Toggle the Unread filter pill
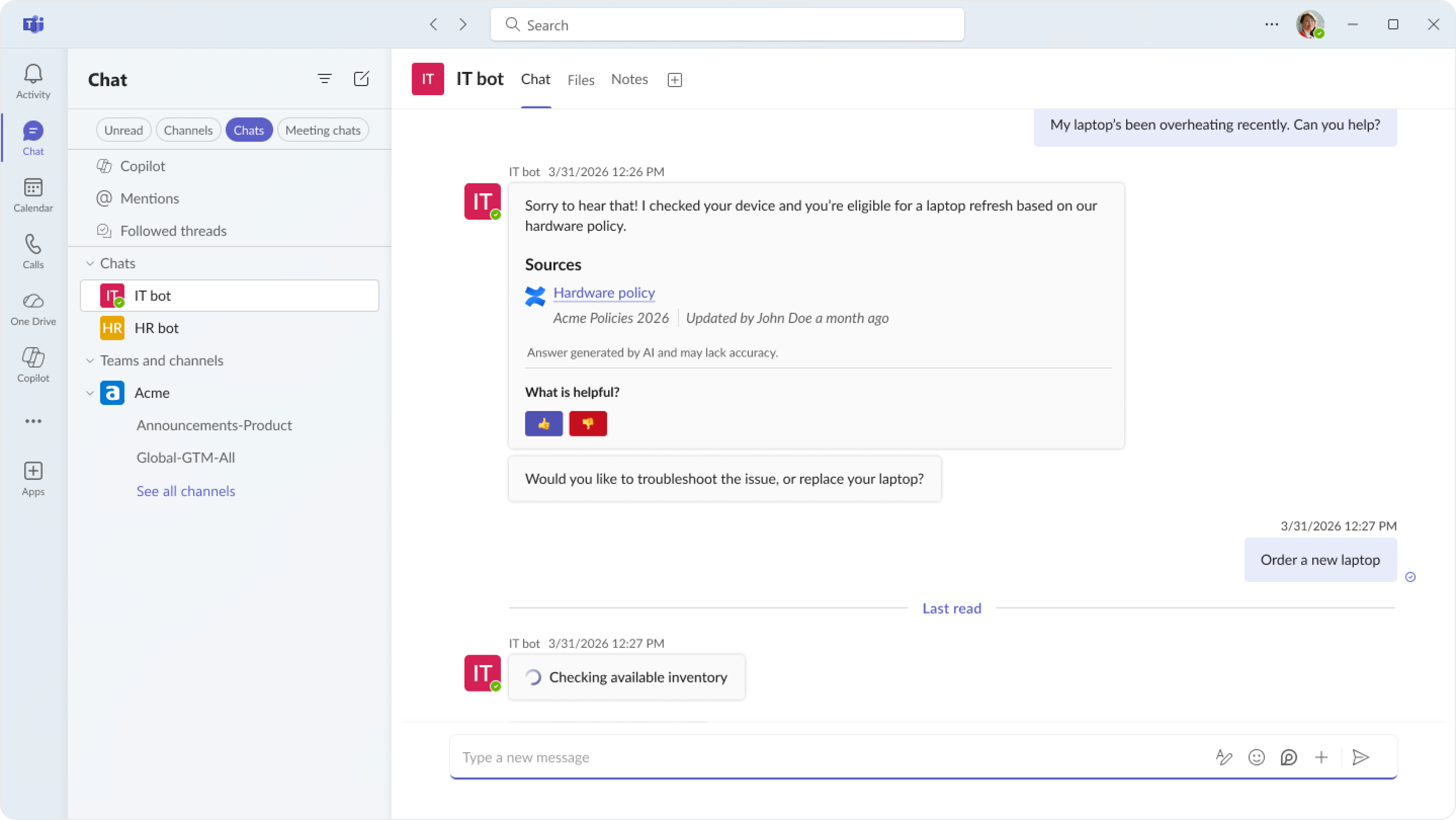1456x820 pixels. 123,130
